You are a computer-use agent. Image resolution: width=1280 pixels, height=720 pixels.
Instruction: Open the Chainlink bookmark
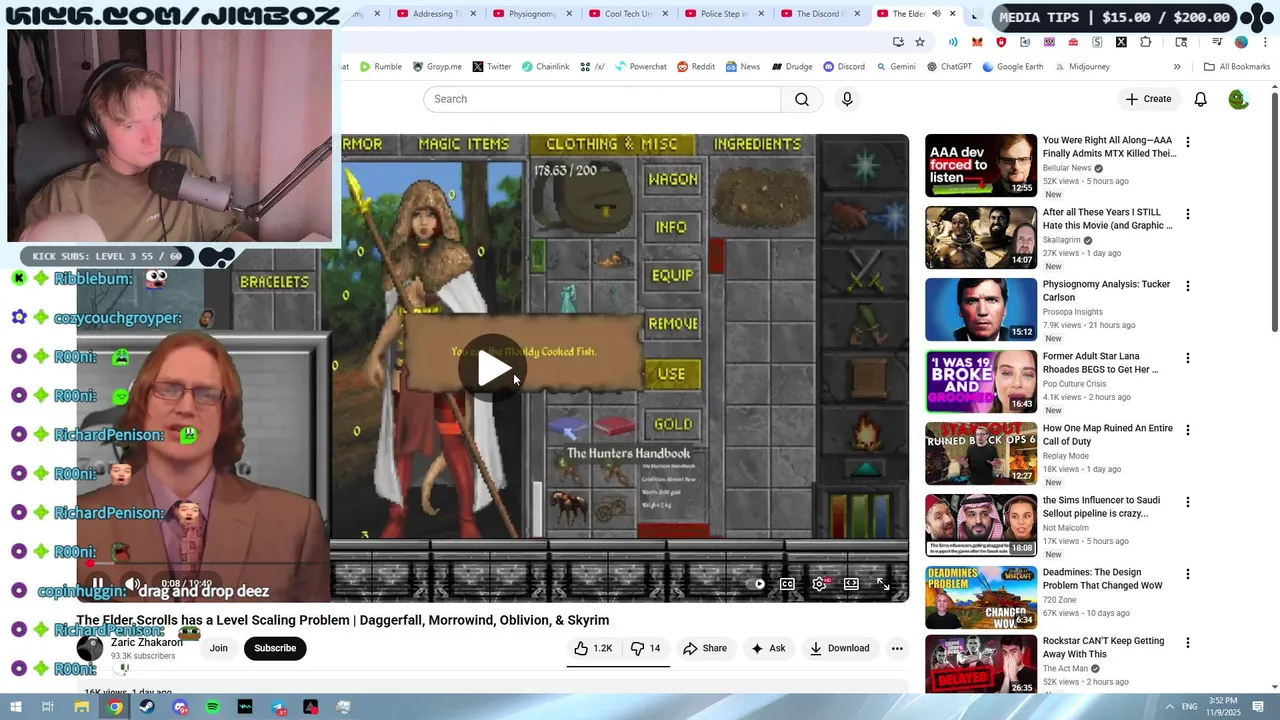pos(545,67)
